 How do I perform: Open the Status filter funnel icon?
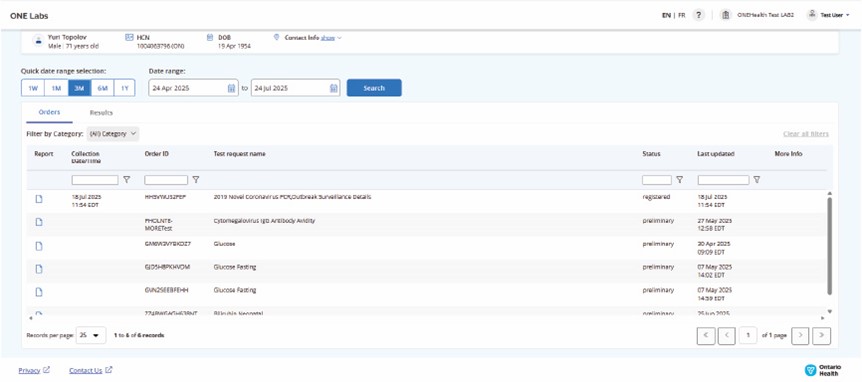tap(679, 180)
